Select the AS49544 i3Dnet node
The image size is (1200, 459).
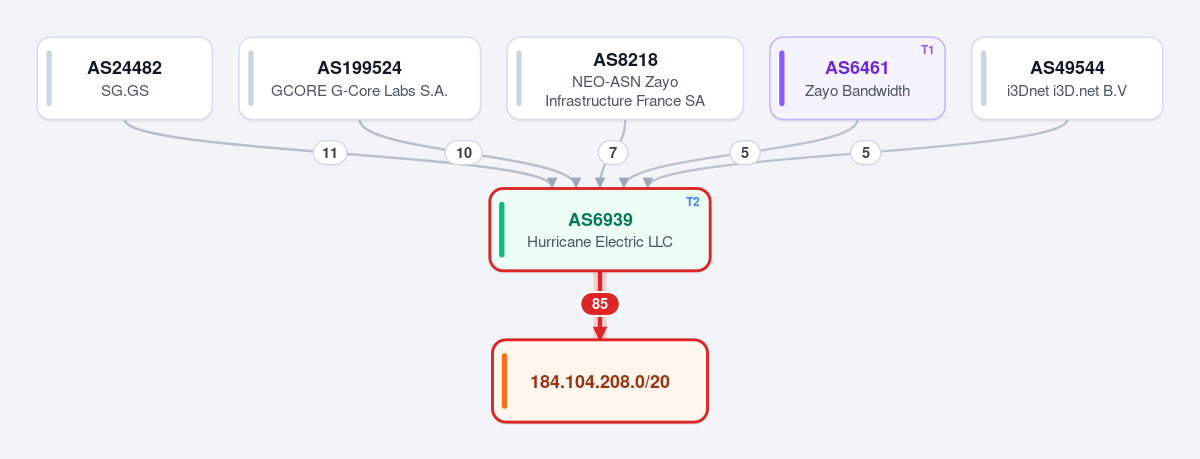point(1067,79)
